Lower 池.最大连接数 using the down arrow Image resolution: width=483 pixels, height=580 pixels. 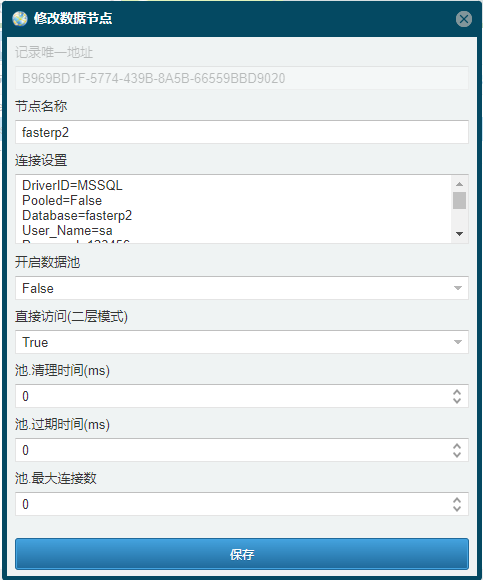(457, 509)
